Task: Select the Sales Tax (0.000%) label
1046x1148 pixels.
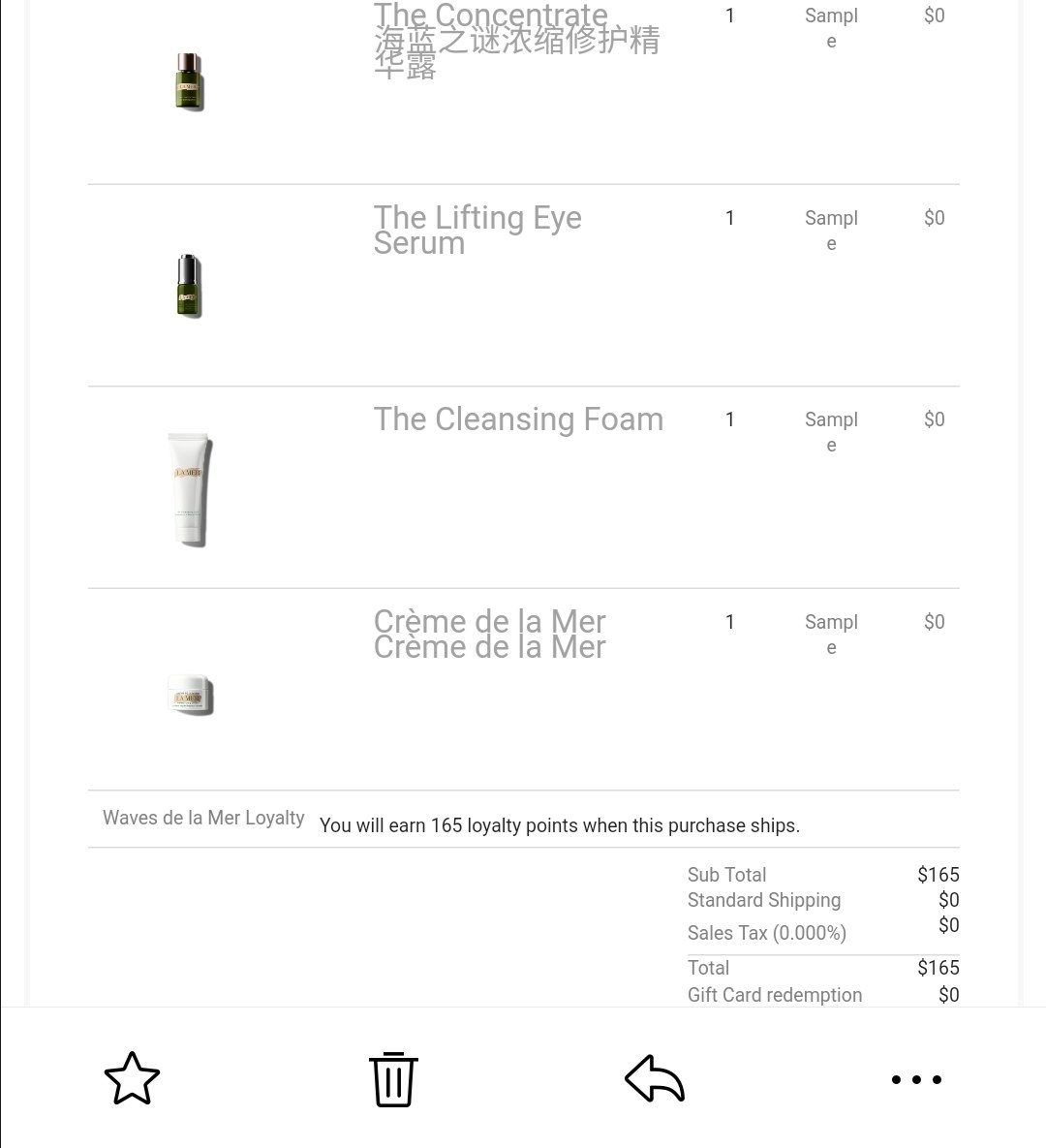Action: (x=766, y=933)
